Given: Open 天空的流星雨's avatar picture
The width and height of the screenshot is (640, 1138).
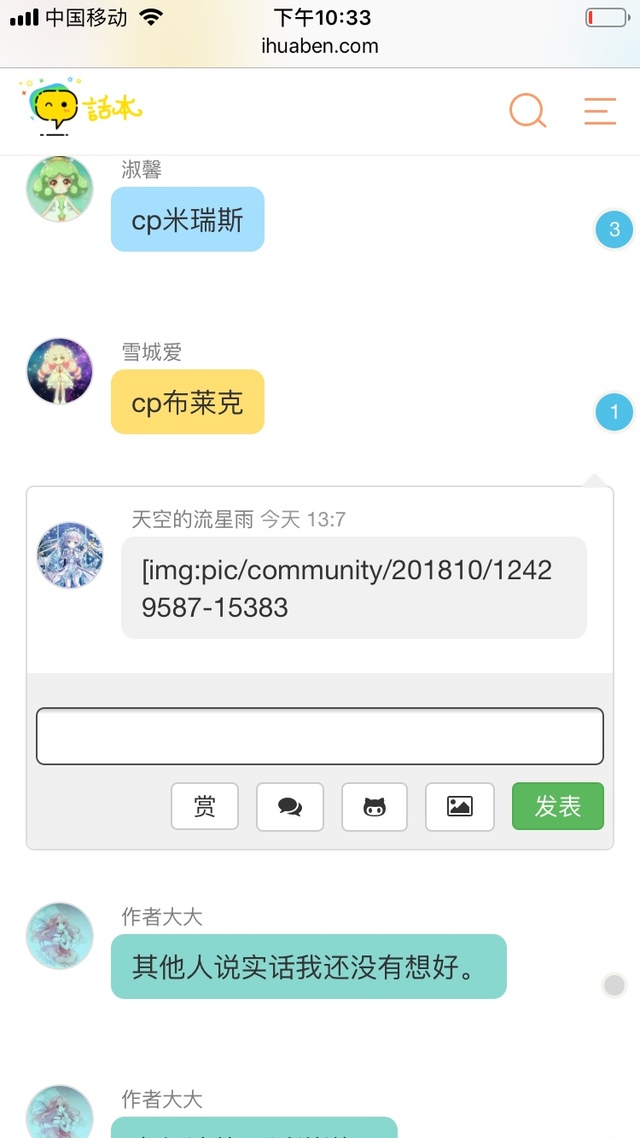Looking at the screenshot, I should (x=70, y=555).
